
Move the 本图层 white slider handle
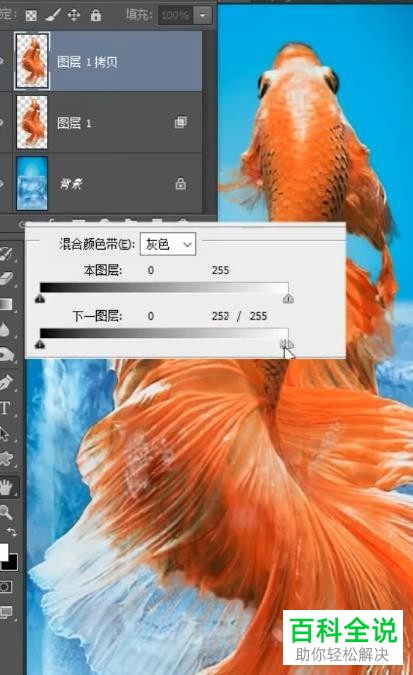click(x=288, y=298)
